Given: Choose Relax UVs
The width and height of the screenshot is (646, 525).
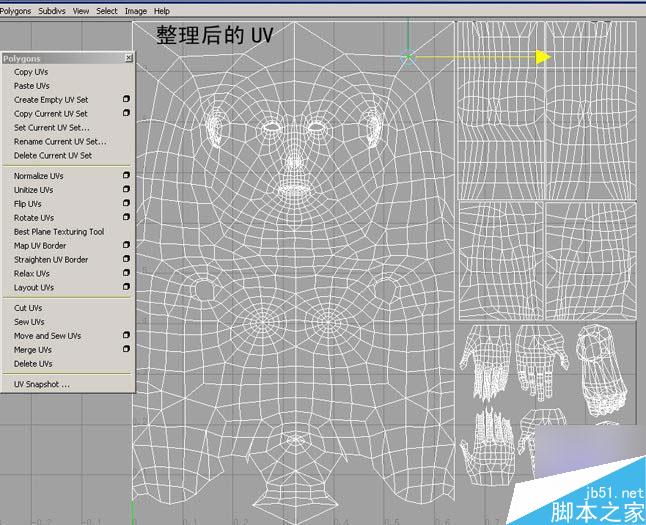Looking at the screenshot, I should tap(32, 274).
